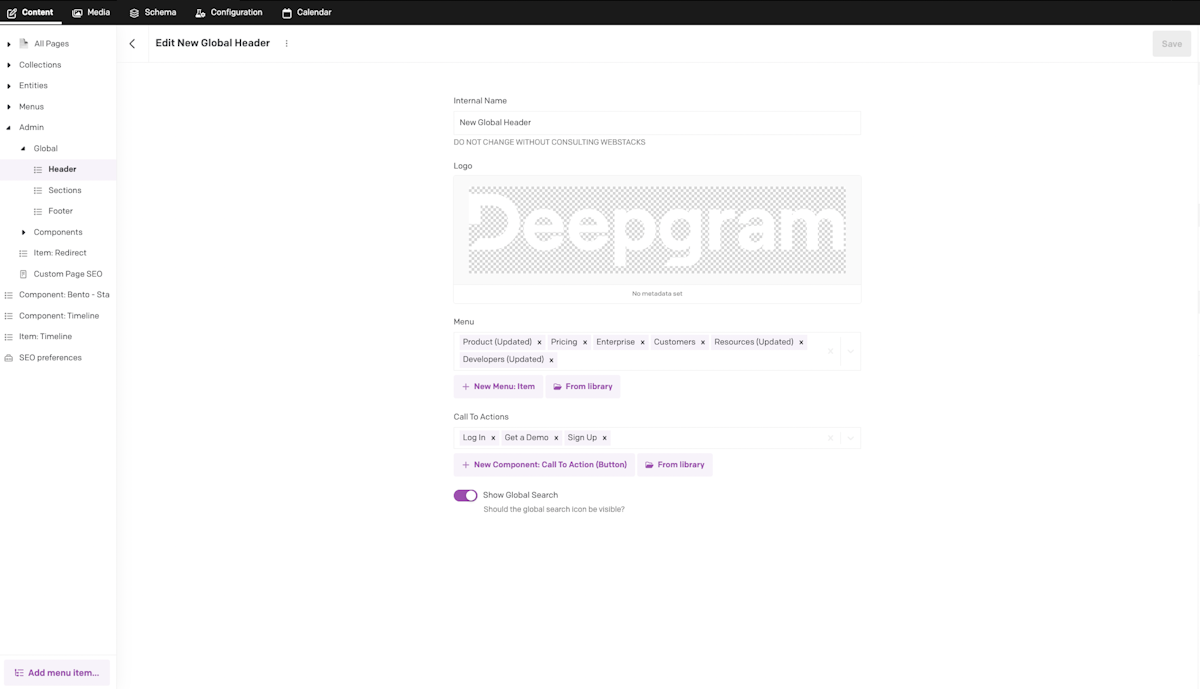The height and width of the screenshot is (689, 1200).
Task: Toggle Show Global Search switch
Action: click(465, 495)
